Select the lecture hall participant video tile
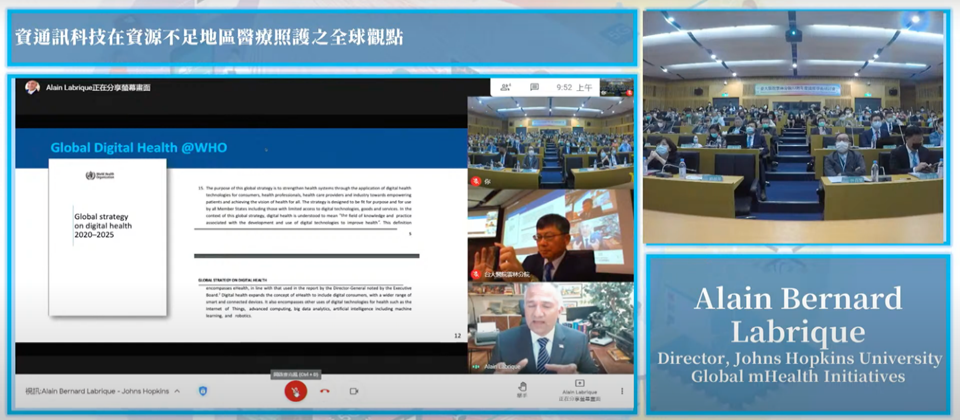The width and height of the screenshot is (960, 420). tap(550, 142)
